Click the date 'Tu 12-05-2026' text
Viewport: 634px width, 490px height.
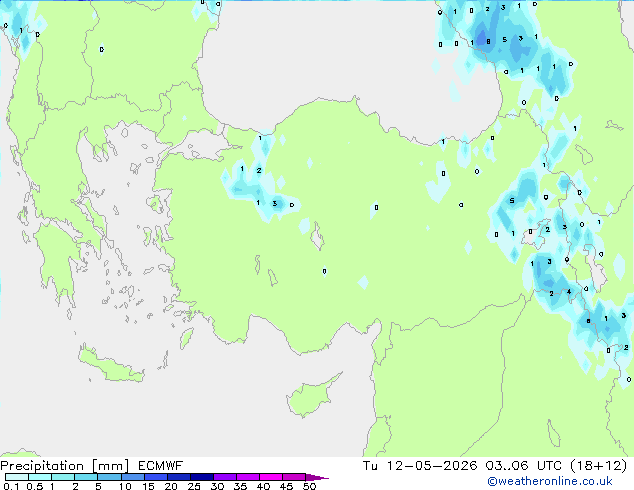point(420,466)
